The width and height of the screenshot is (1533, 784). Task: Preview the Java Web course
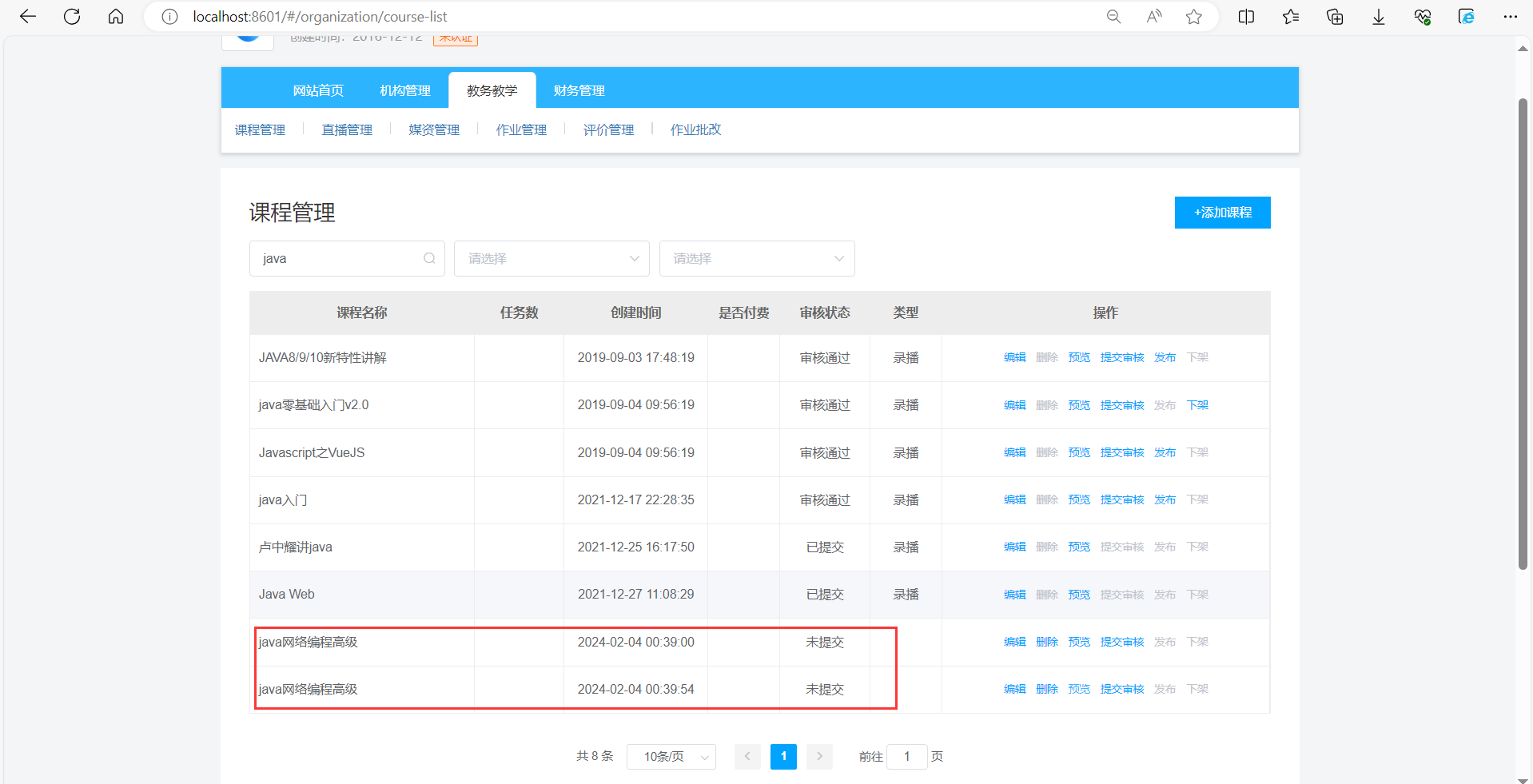tap(1079, 595)
